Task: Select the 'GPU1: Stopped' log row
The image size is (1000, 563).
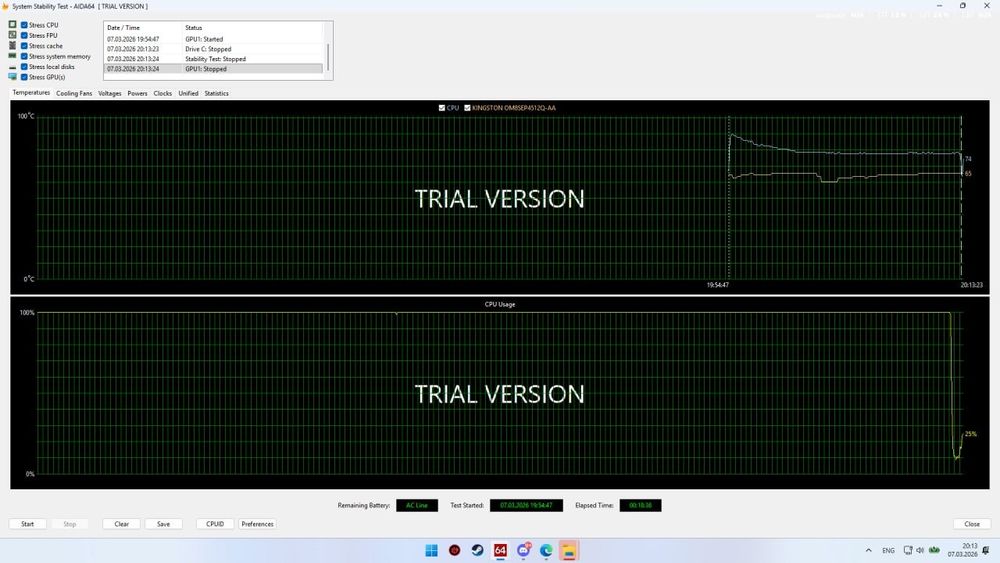Action: [214, 68]
